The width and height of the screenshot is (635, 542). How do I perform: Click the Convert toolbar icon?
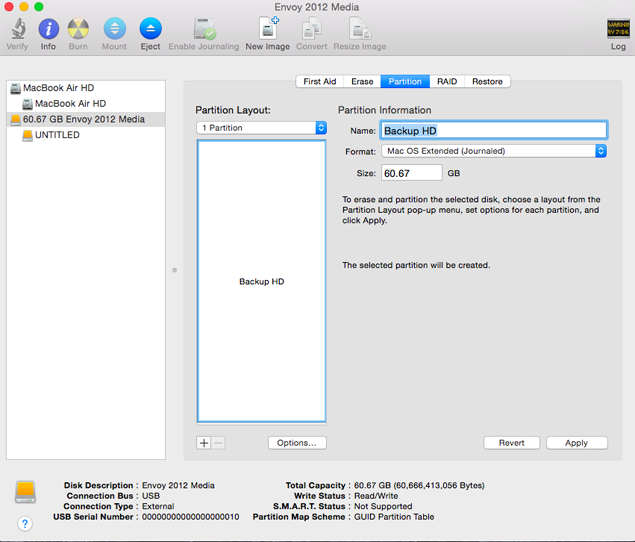311,29
